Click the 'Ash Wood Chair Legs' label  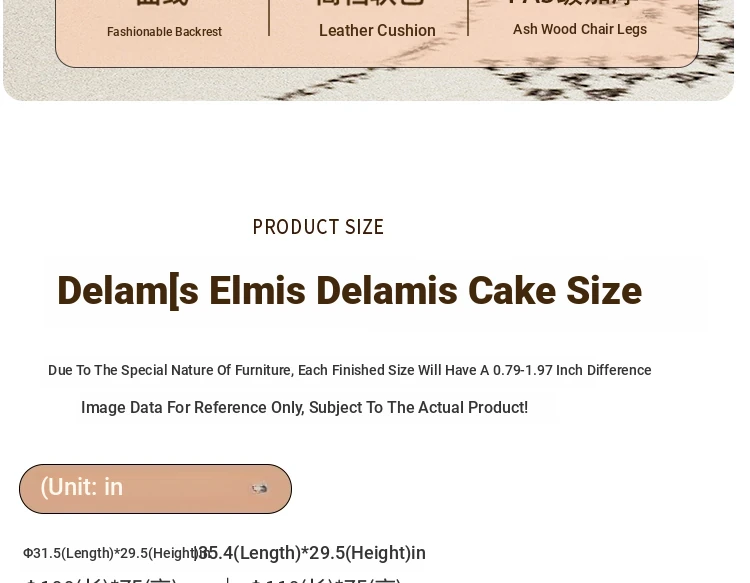click(x=580, y=29)
